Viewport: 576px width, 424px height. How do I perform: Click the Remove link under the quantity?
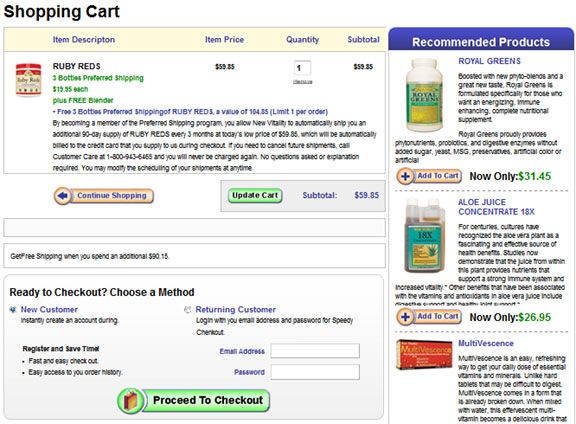pos(303,82)
